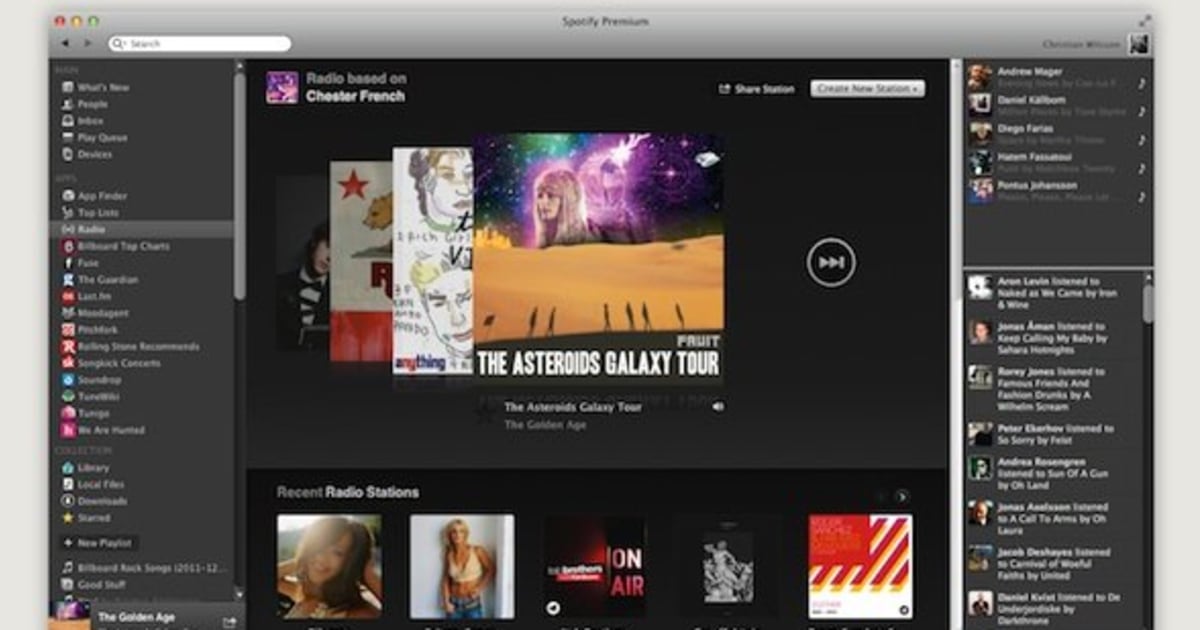Image resolution: width=1200 pixels, height=630 pixels.
Task: Click the back navigation arrow
Action: [65, 44]
